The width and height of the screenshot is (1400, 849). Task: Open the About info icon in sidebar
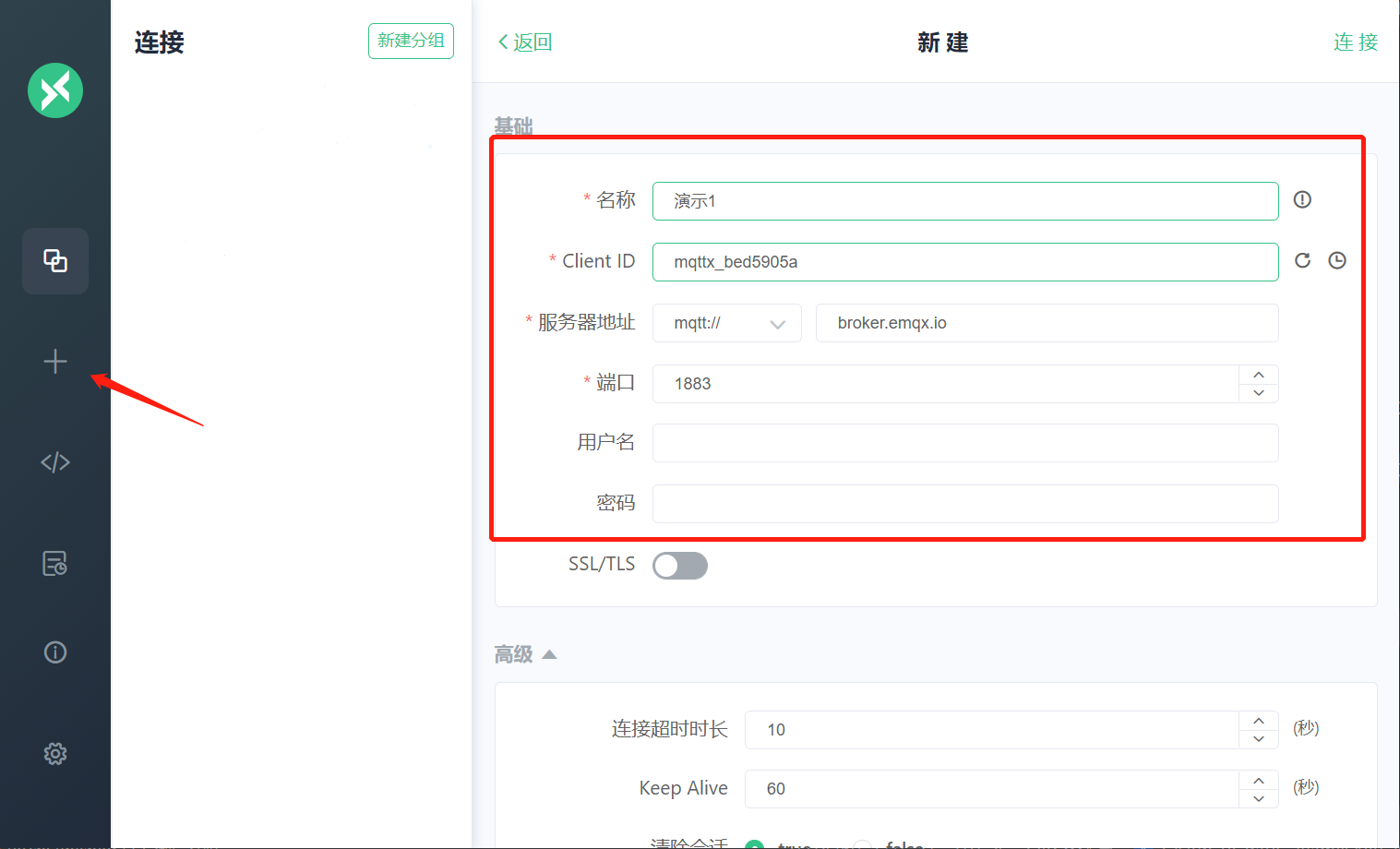click(x=55, y=652)
